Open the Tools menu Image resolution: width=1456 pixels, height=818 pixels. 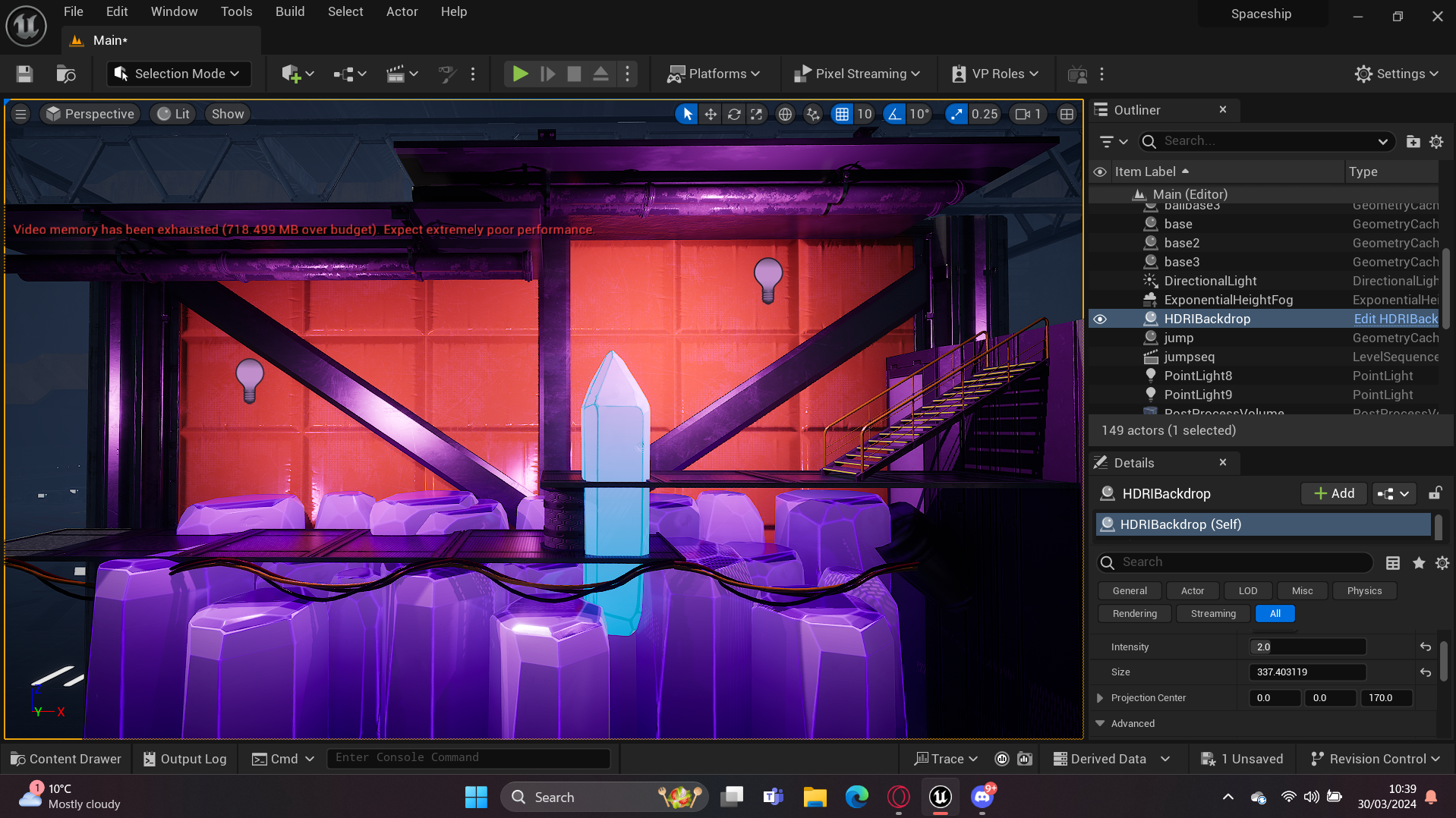[x=236, y=11]
